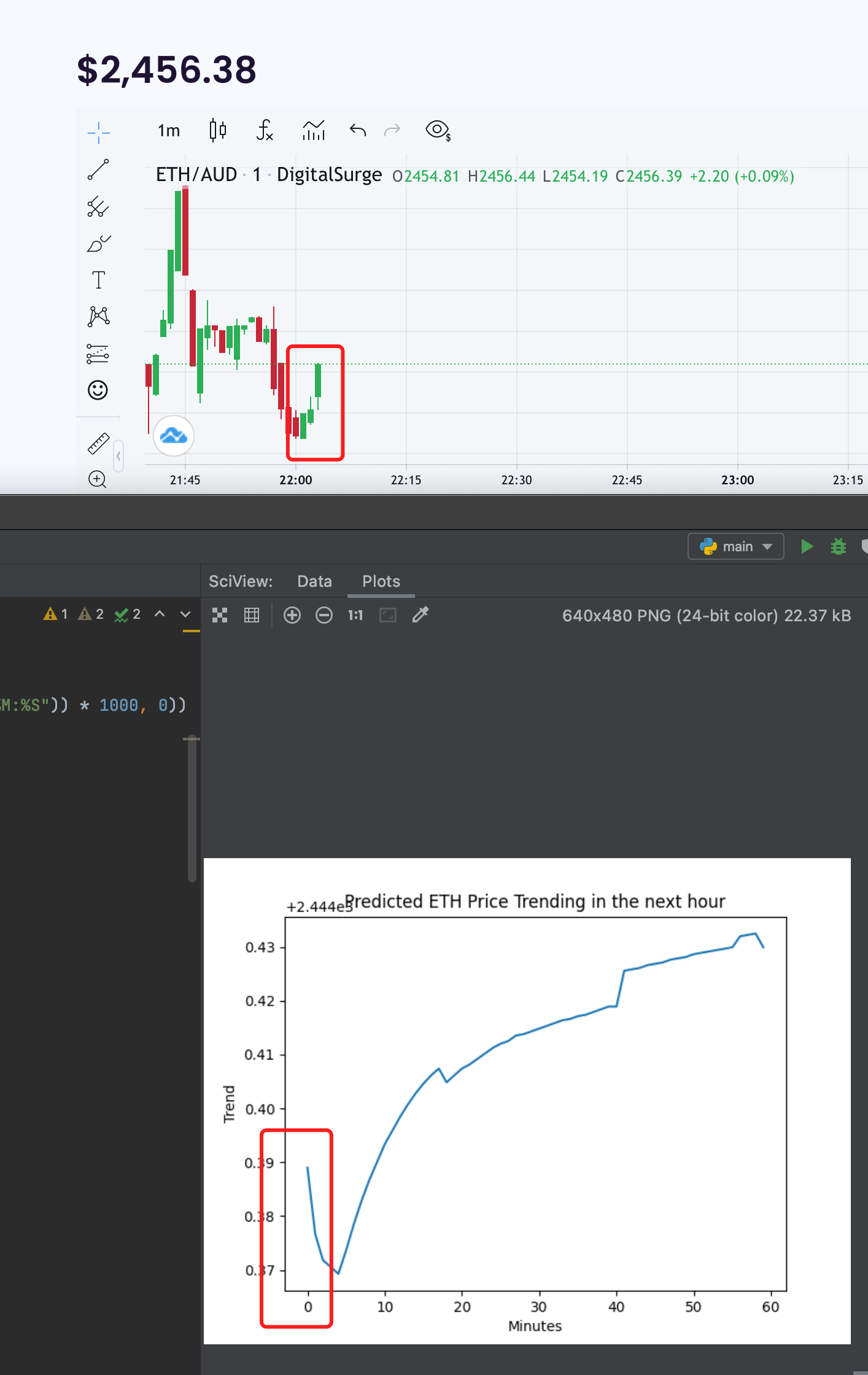Click the ETH/AUD symbol title

tap(196, 175)
